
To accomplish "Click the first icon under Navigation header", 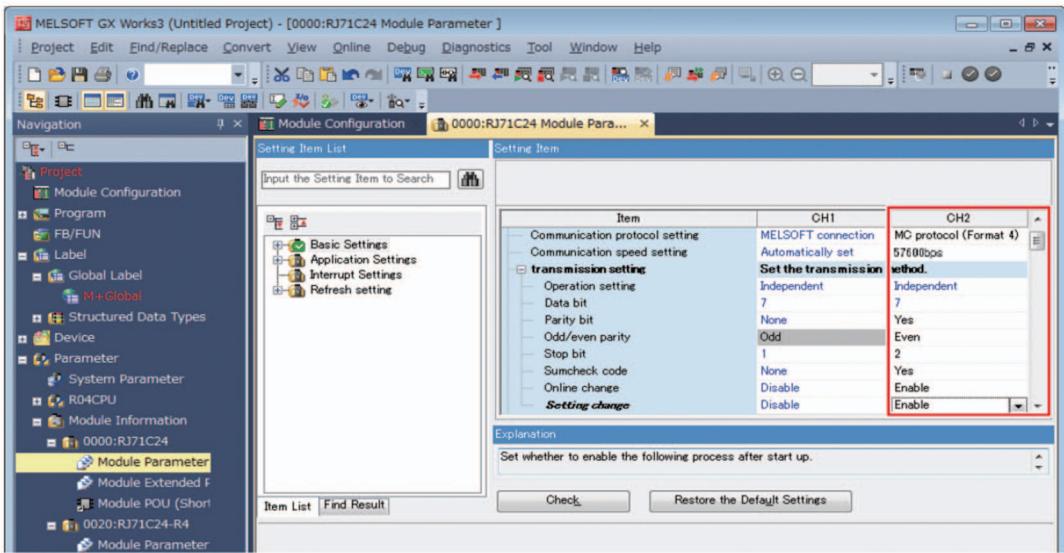I will click(x=33, y=147).
